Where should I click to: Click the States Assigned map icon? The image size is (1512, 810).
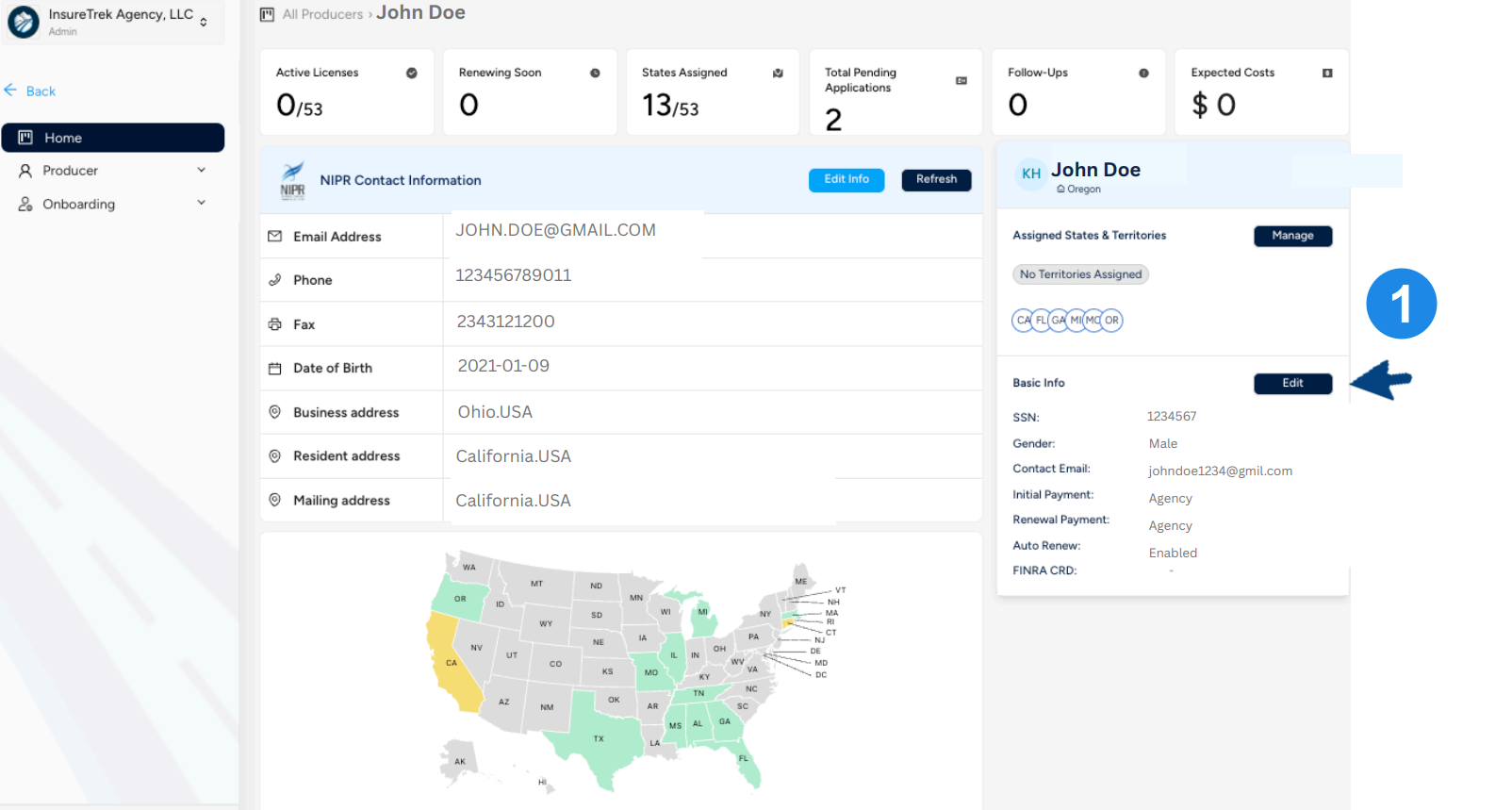(778, 73)
